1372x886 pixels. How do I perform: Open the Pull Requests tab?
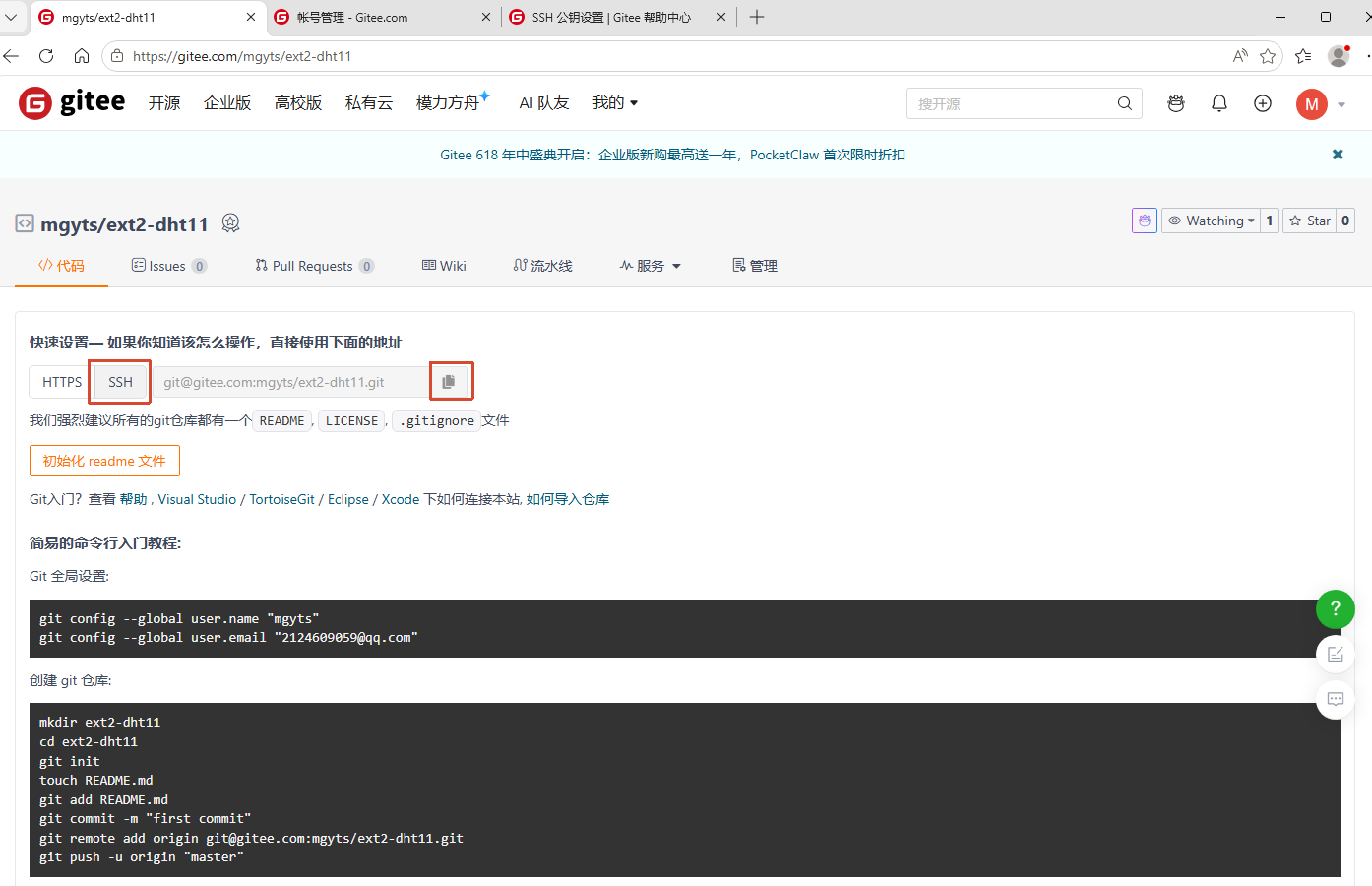pyautogui.click(x=314, y=266)
